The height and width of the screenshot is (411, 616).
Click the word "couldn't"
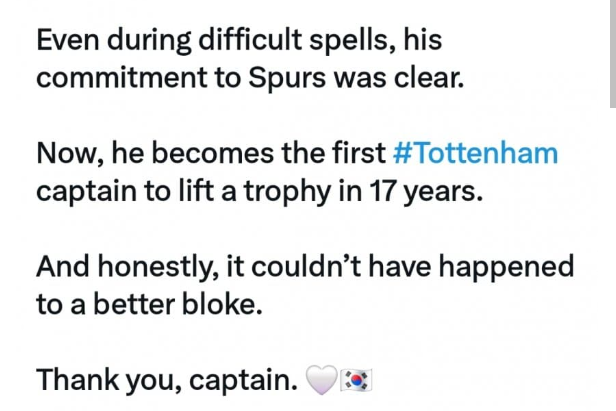[306, 266]
